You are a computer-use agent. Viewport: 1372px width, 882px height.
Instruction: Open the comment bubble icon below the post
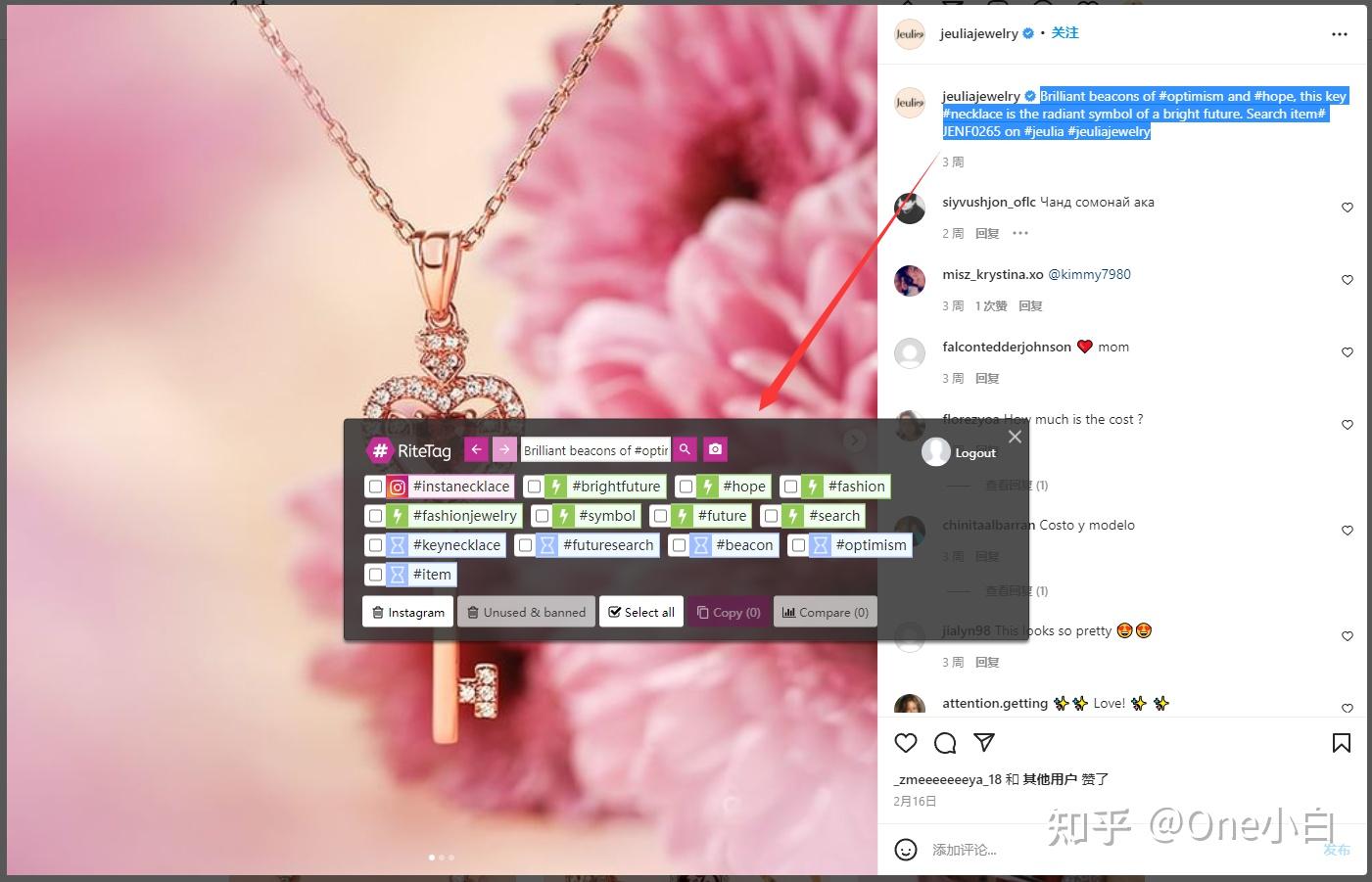[x=944, y=743]
